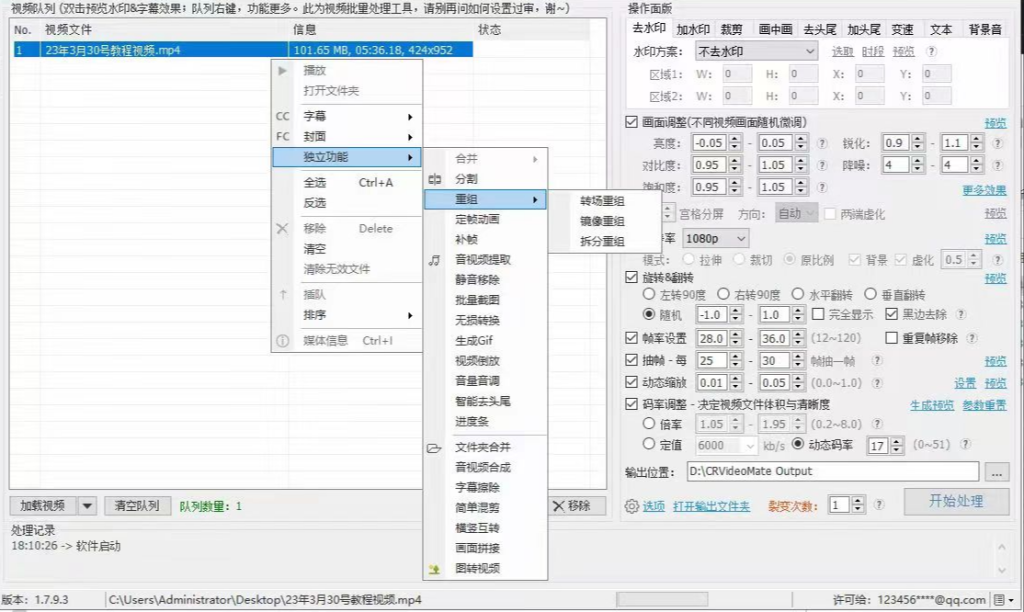
Task: Click the help icon beside 重复帧移除
Action: tap(972, 338)
